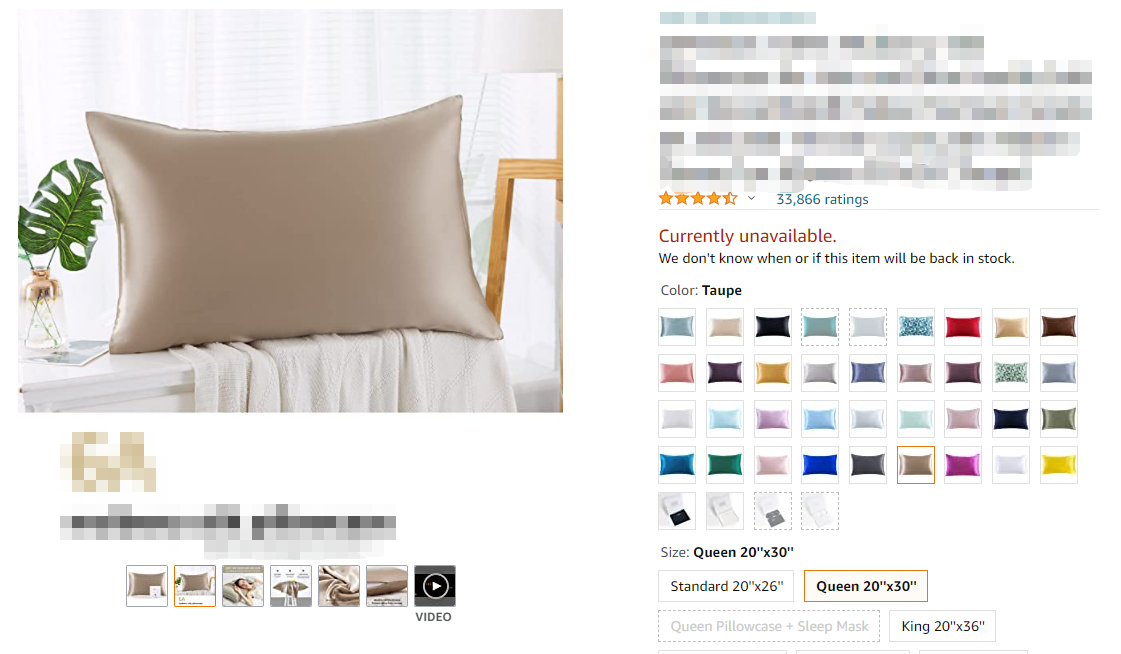The image size is (1121, 654).
Task: View first thumbnail of taupe pillow
Action: coord(147,586)
